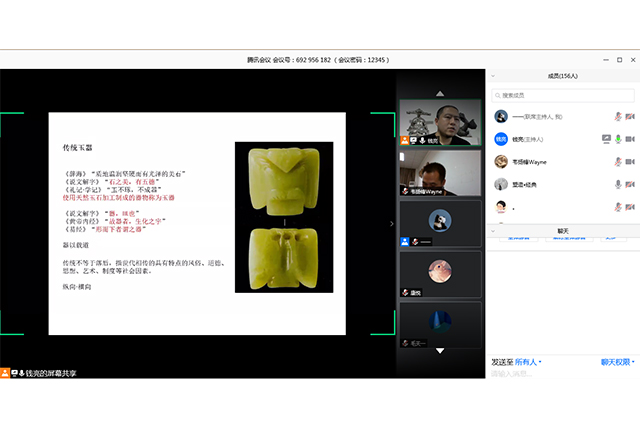Toggle camera for 韦培峰Wayne in member list
The width and height of the screenshot is (640, 427).
(x=630, y=162)
